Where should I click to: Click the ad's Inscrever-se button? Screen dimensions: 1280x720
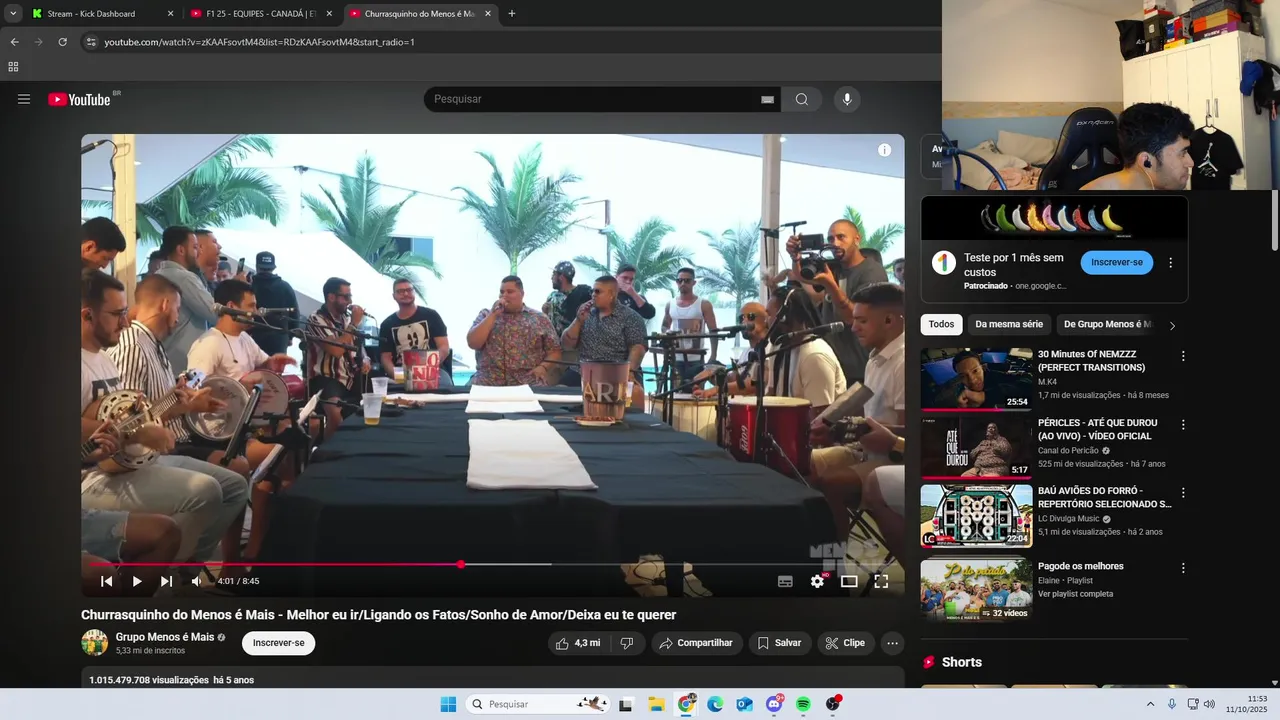tap(1117, 263)
